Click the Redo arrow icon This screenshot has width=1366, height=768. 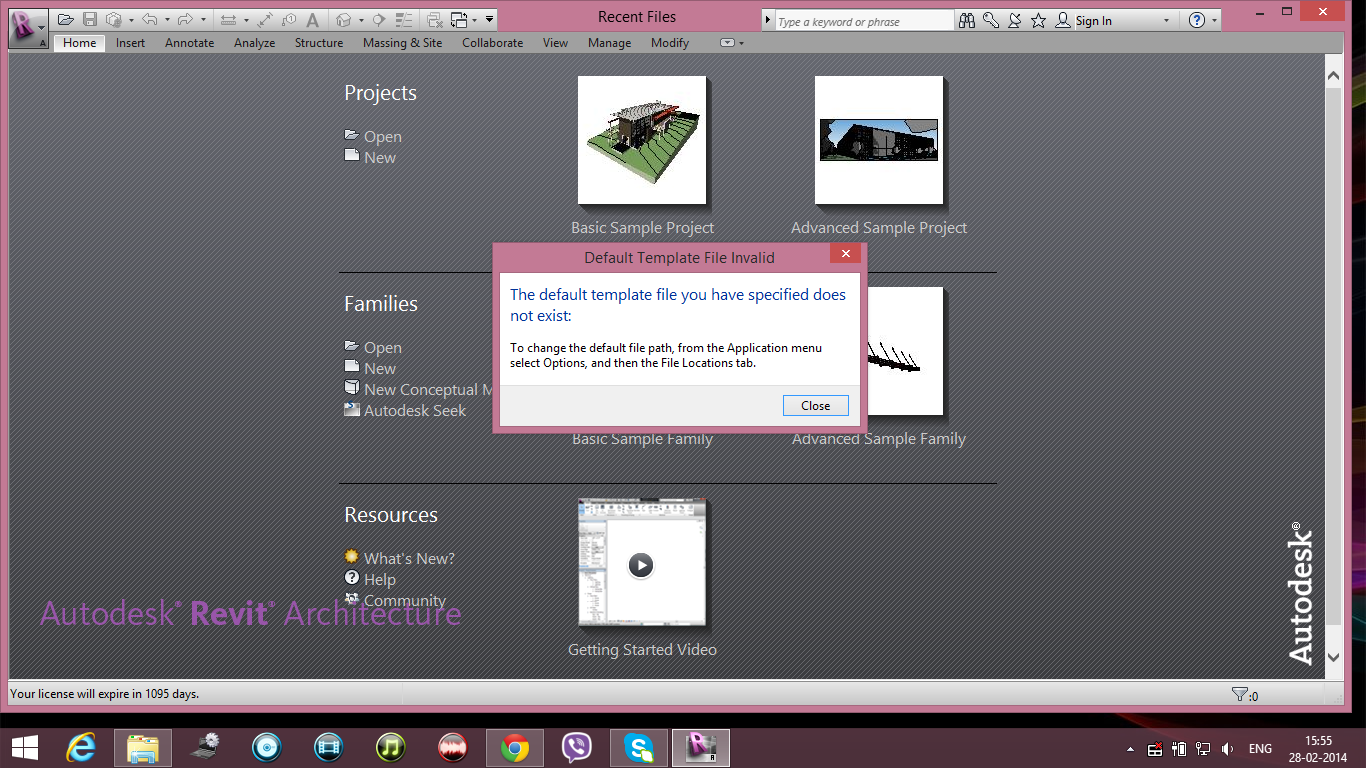click(x=185, y=19)
